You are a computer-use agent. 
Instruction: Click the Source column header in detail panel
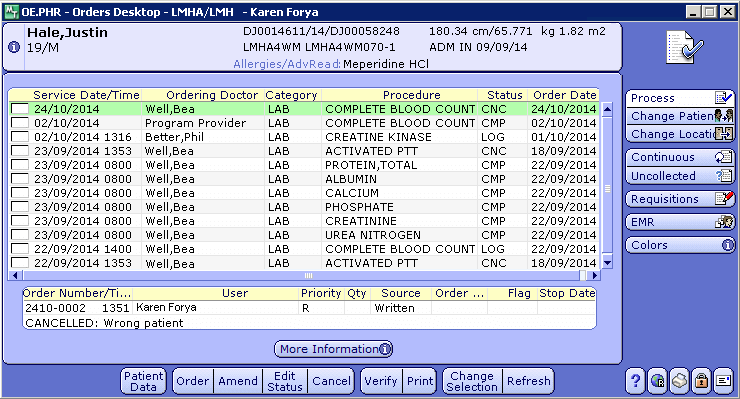(401, 293)
